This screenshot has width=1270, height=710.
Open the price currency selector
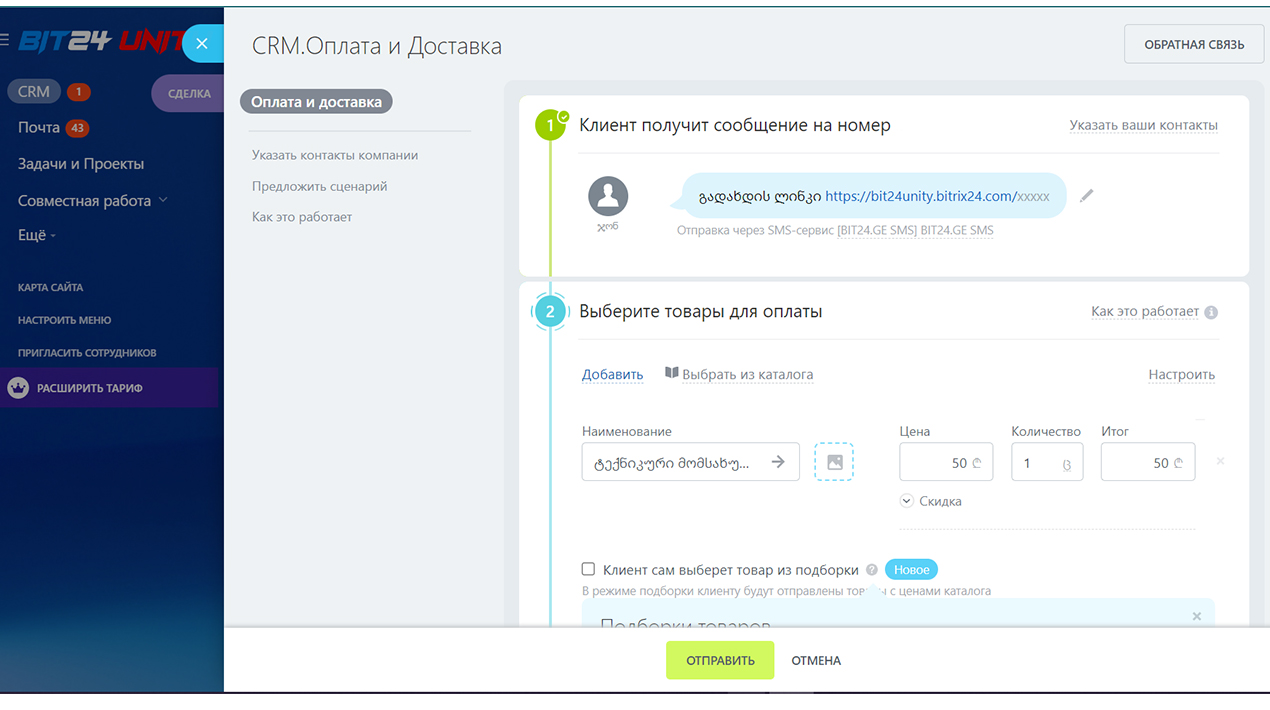pyautogui.click(x=978, y=463)
